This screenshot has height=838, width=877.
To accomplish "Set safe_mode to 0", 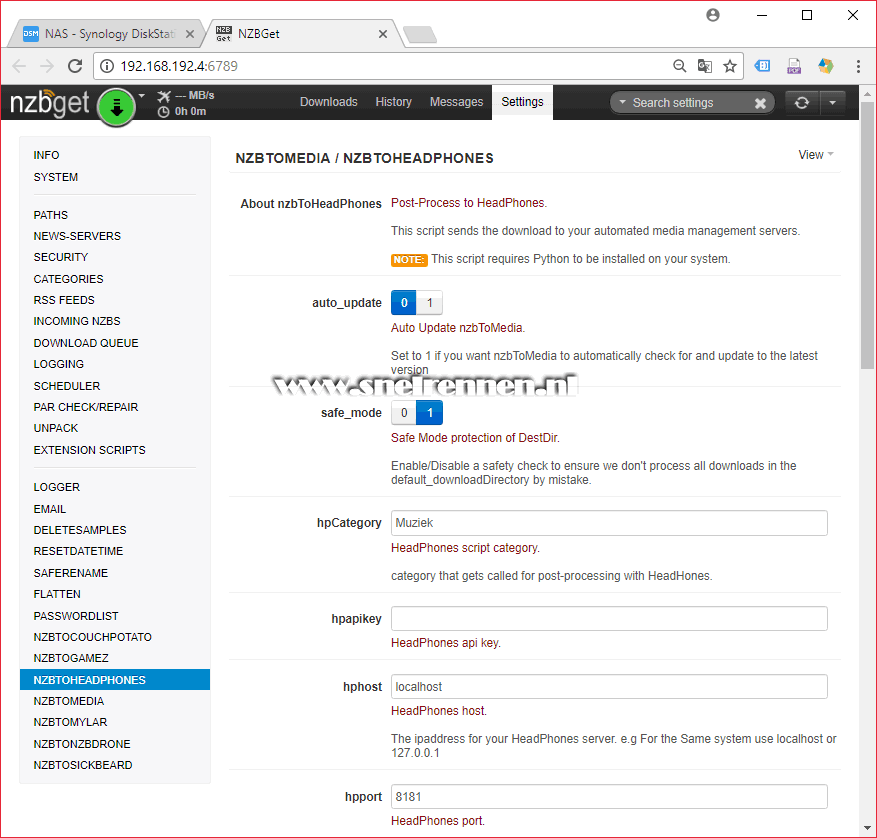I will coord(404,413).
